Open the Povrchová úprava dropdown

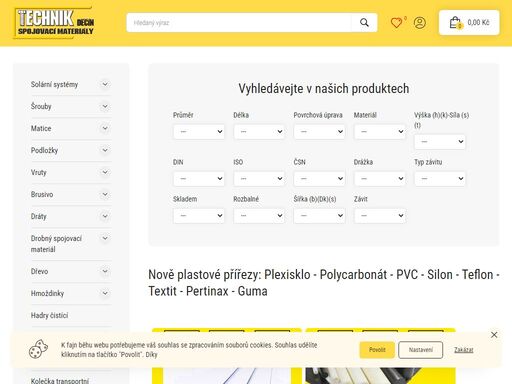pos(319,132)
